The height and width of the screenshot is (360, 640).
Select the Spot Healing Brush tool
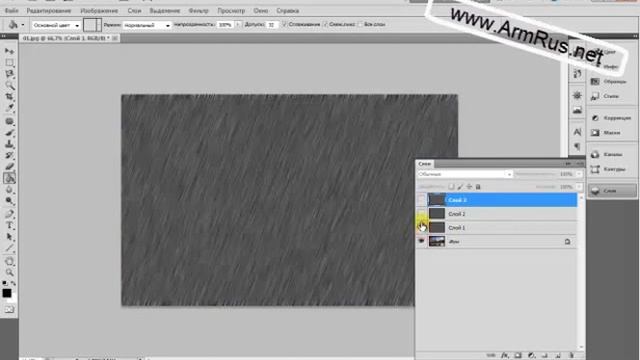click(9, 121)
